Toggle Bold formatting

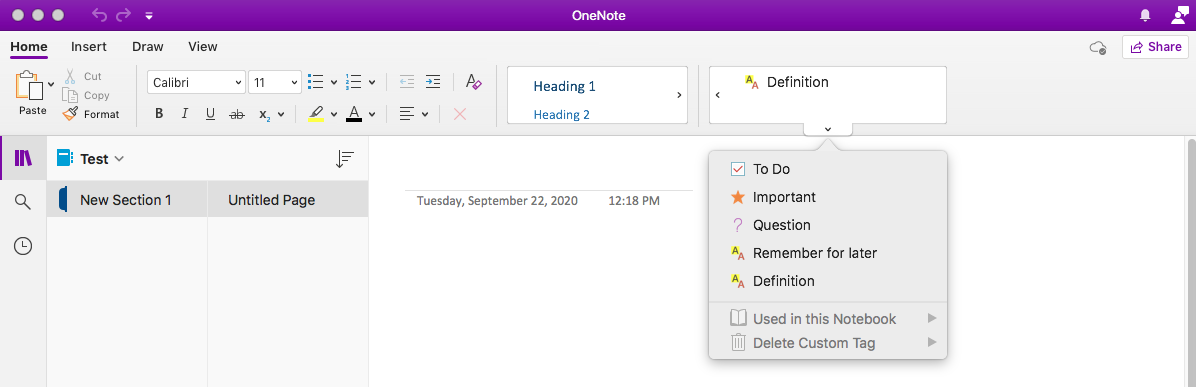click(x=159, y=114)
